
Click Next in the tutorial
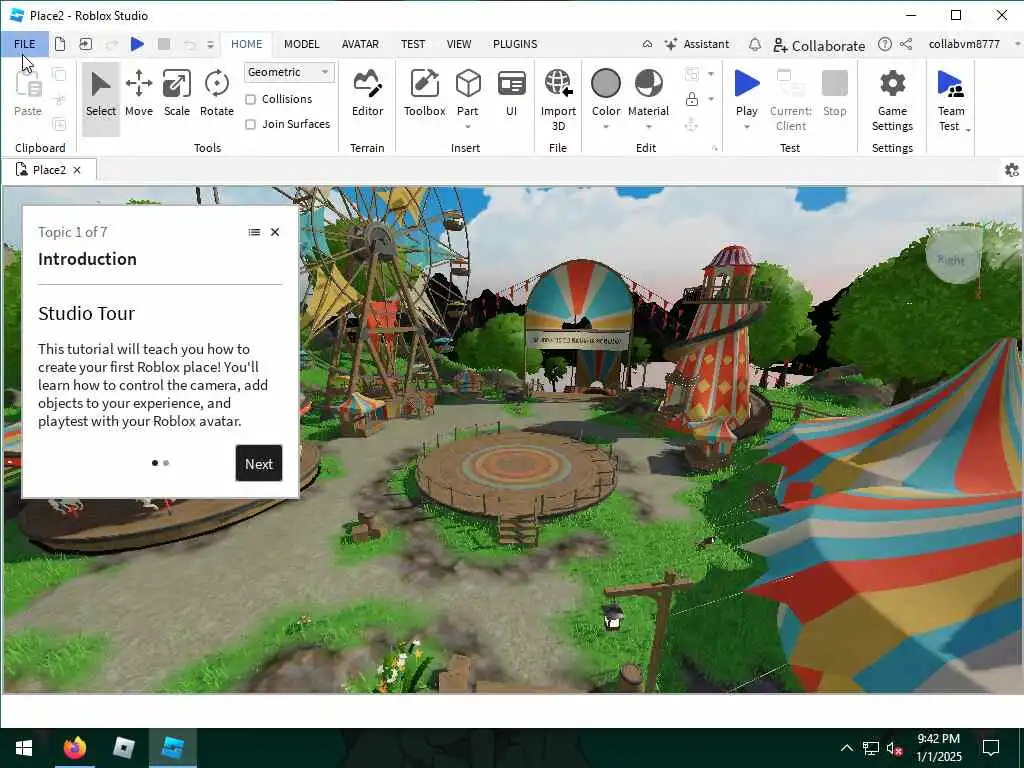pos(259,464)
